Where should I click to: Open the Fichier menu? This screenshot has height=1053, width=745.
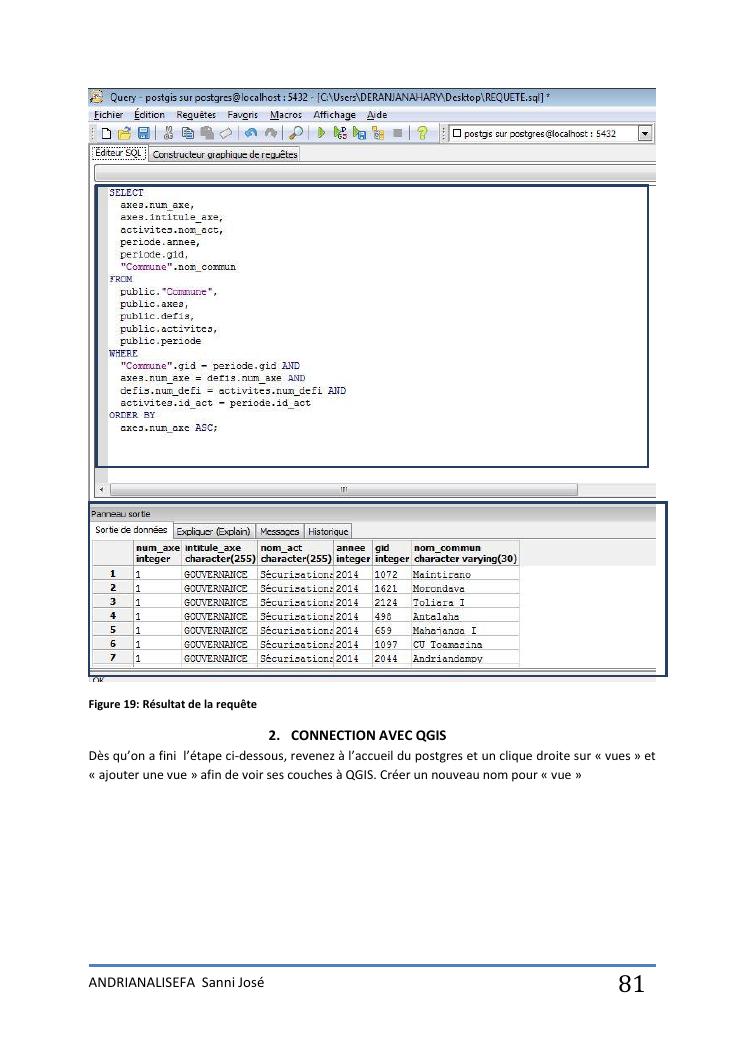tap(108, 115)
